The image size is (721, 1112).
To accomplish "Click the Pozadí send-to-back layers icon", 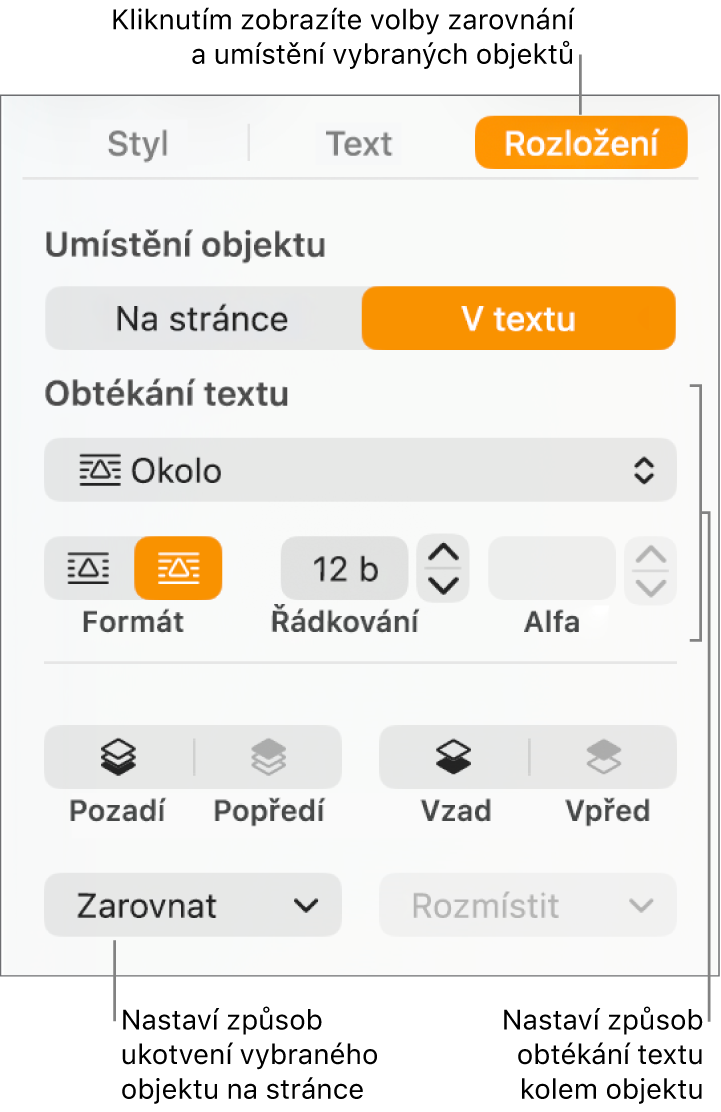I will 118,756.
